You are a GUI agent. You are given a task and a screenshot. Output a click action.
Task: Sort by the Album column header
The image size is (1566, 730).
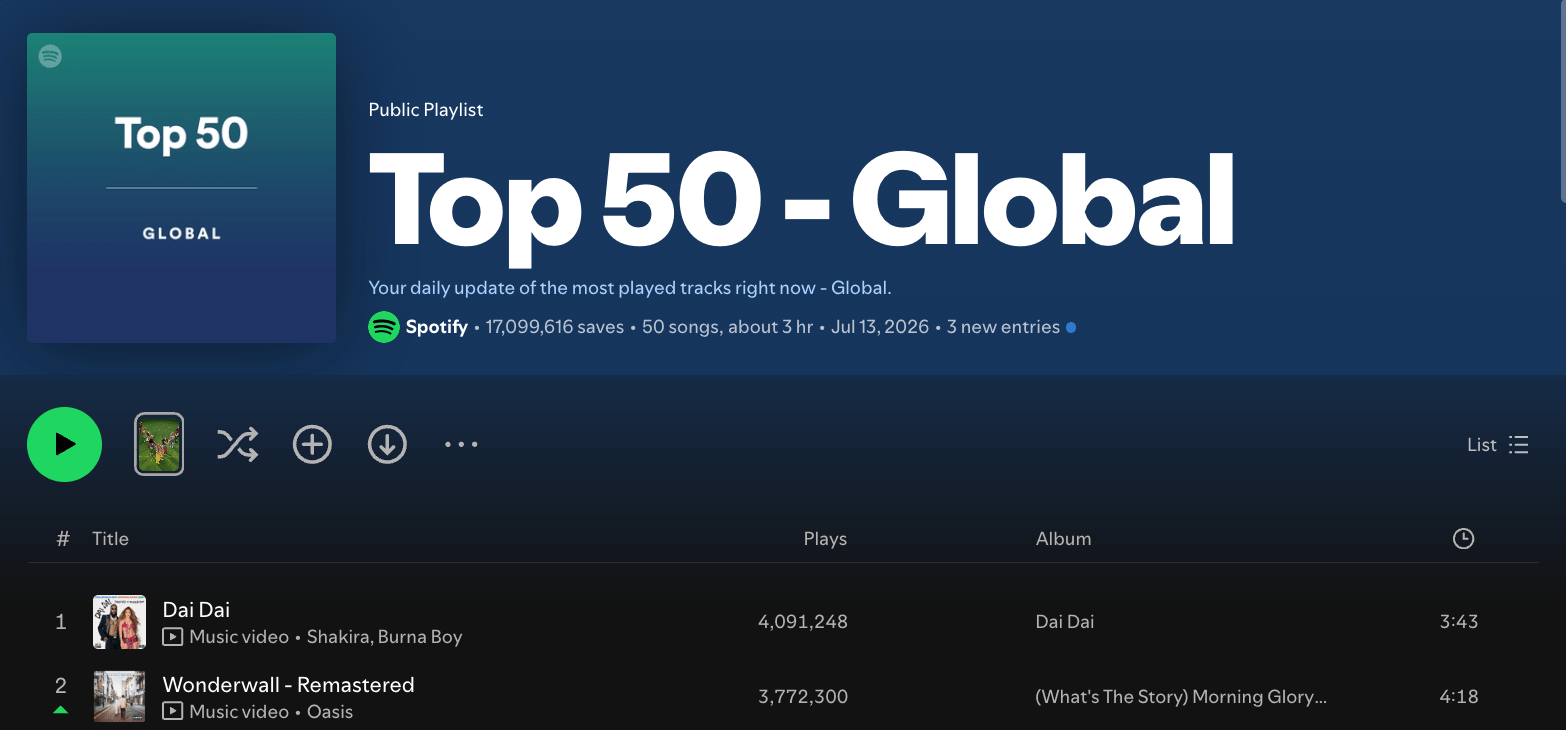[x=1063, y=539]
